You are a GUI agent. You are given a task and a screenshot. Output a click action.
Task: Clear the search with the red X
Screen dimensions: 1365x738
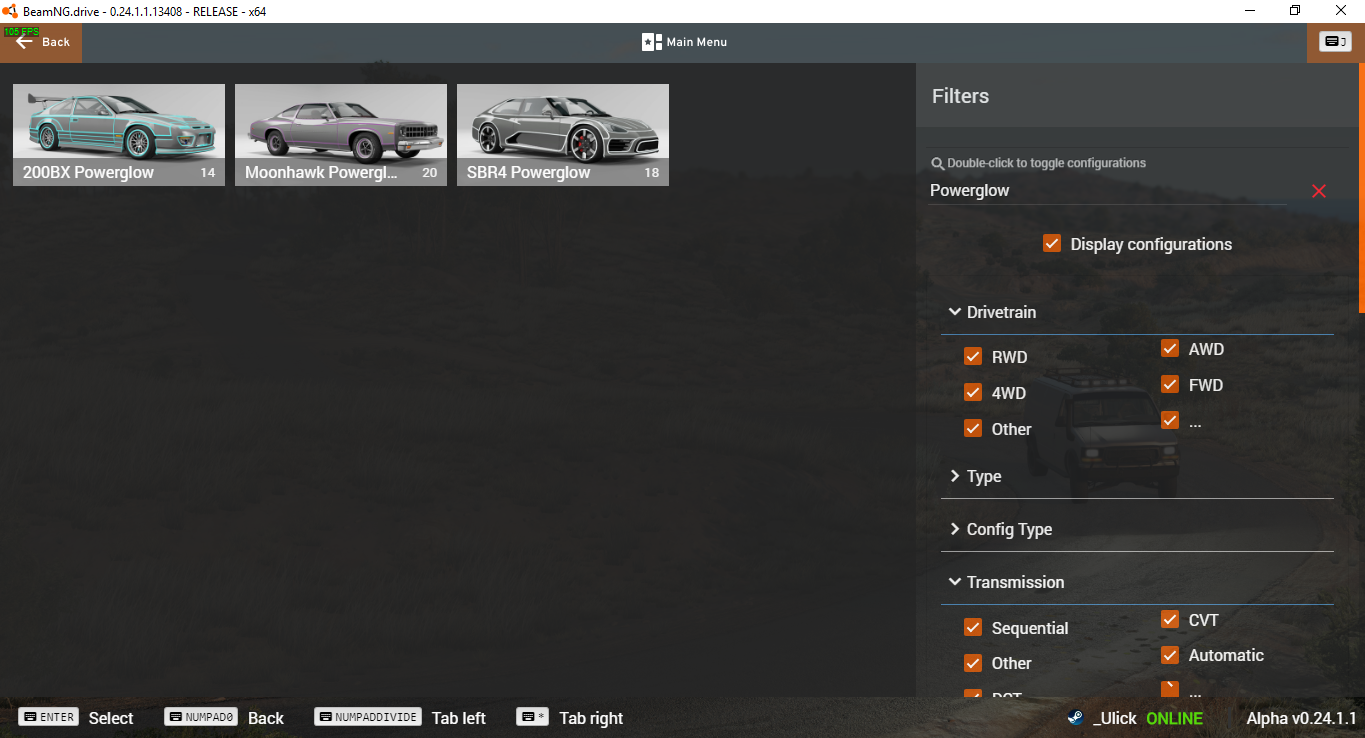point(1319,191)
